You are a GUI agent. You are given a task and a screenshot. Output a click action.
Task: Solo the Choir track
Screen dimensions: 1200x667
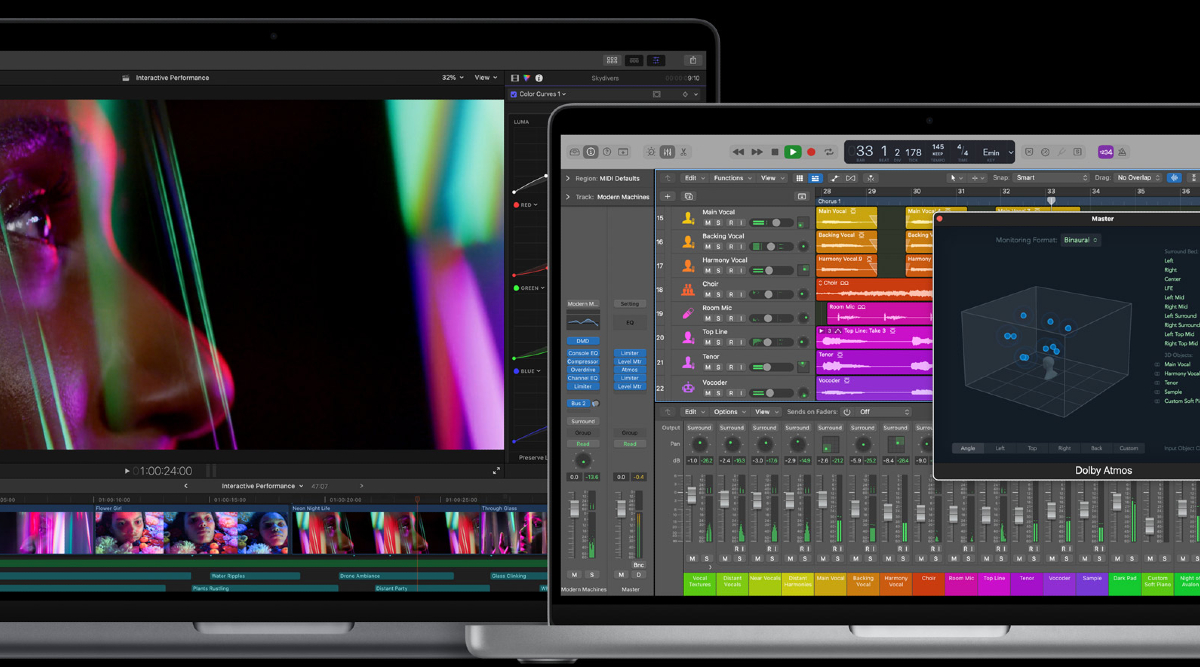[x=718, y=295]
